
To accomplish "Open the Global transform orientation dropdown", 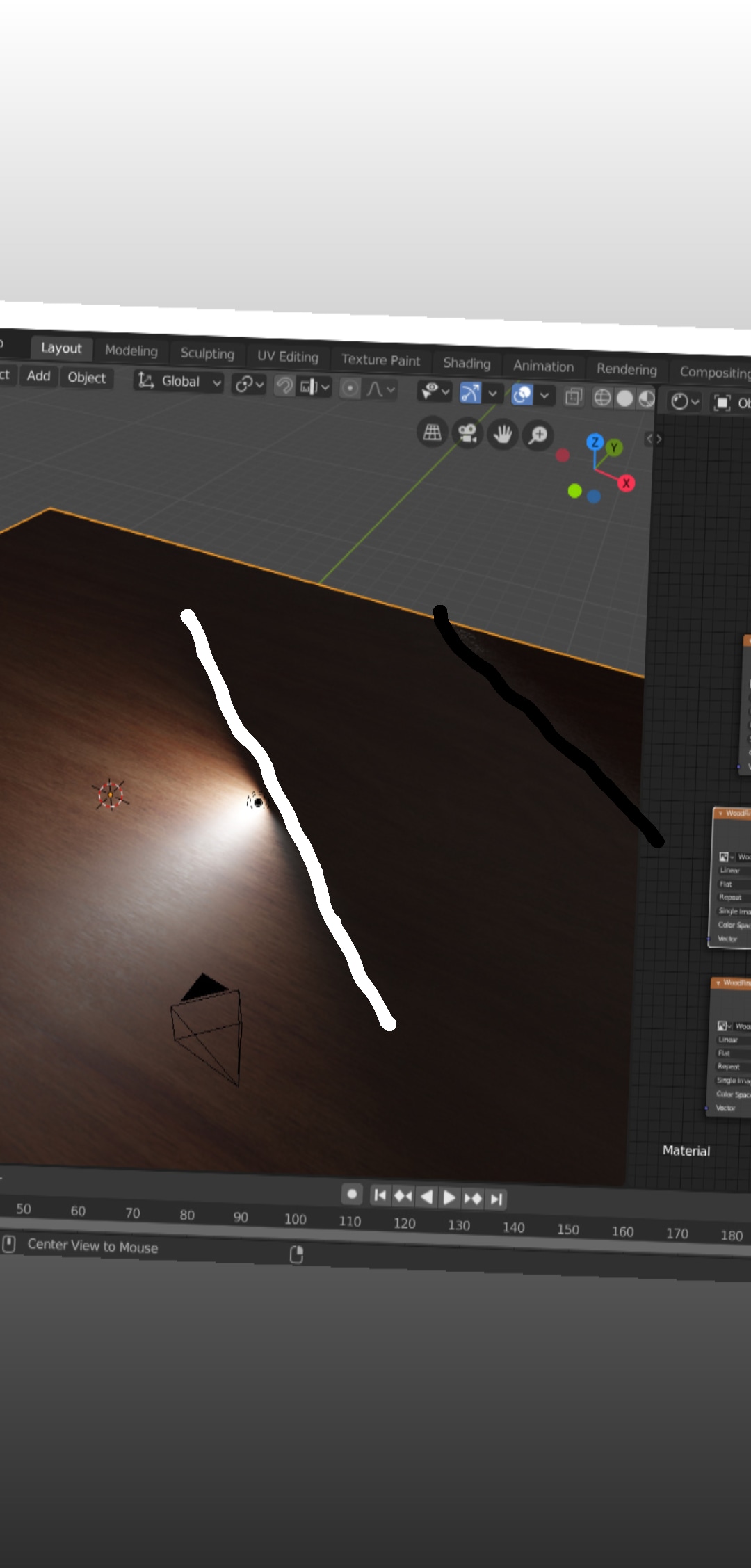I will pyautogui.click(x=179, y=381).
